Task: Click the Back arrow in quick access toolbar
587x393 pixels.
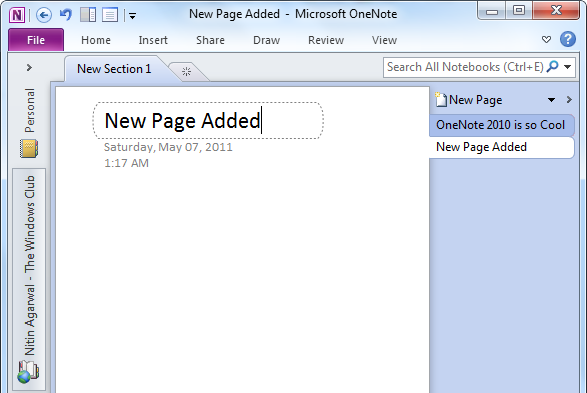Action: (x=44, y=15)
